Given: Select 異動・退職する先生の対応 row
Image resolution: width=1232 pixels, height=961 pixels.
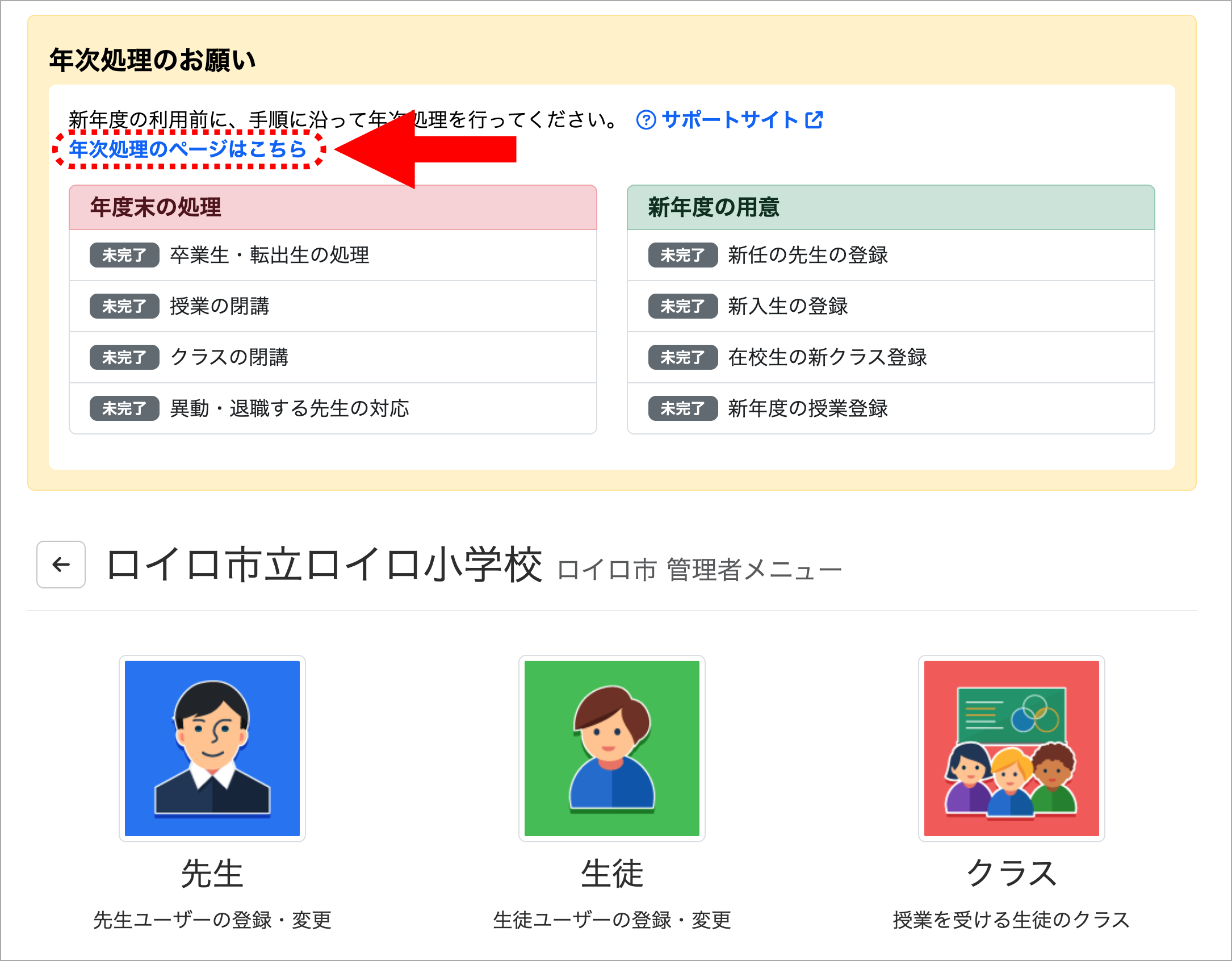Looking at the screenshot, I should coord(290,408).
